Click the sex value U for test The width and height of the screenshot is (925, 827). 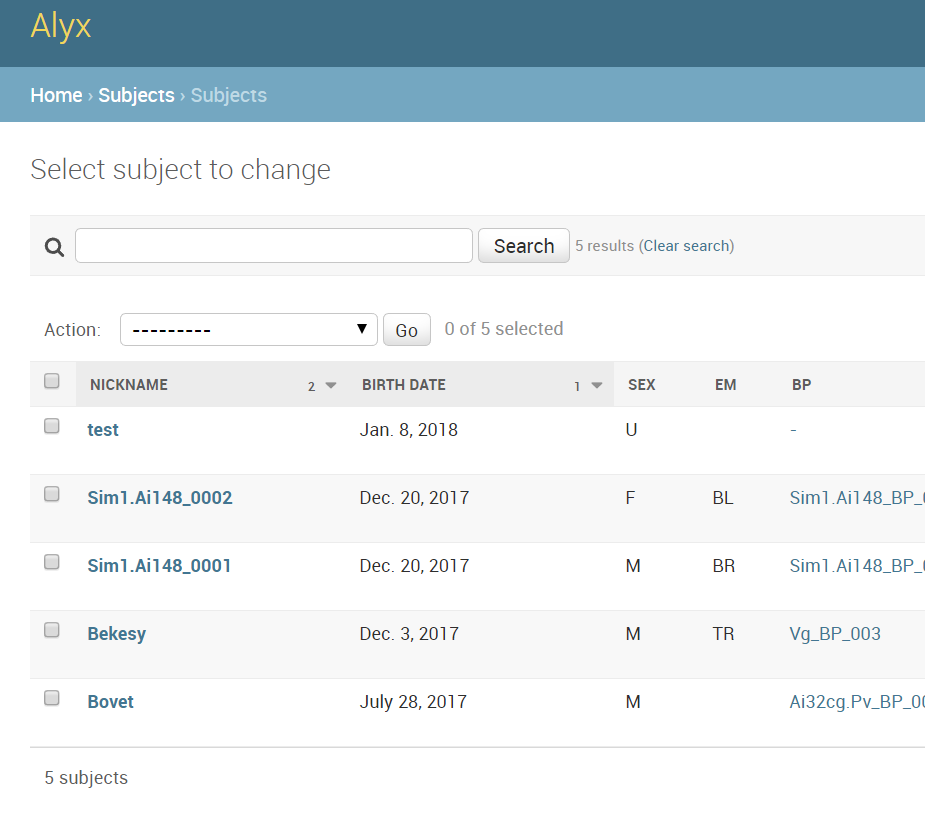[x=631, y=429]
